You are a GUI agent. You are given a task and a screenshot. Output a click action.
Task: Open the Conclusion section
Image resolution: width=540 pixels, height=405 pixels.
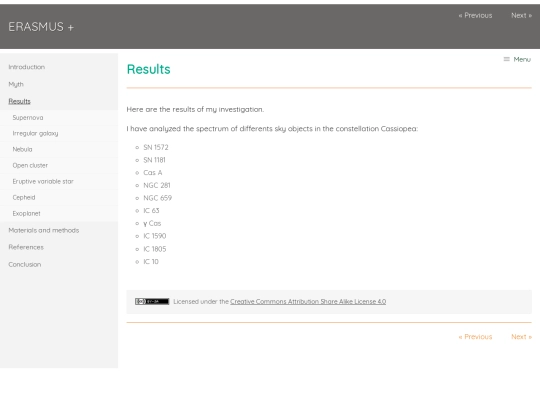click(x=24, y=264)
